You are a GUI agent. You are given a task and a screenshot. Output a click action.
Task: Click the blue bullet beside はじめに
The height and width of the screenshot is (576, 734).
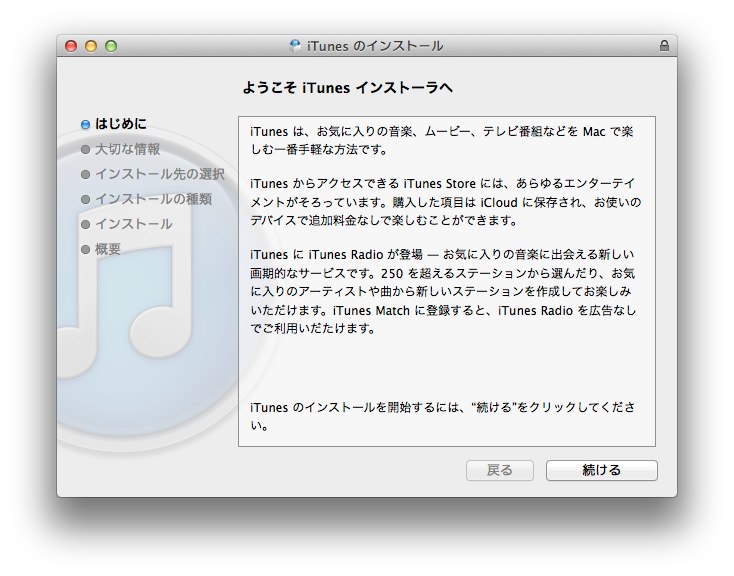[x=85, y=124]
